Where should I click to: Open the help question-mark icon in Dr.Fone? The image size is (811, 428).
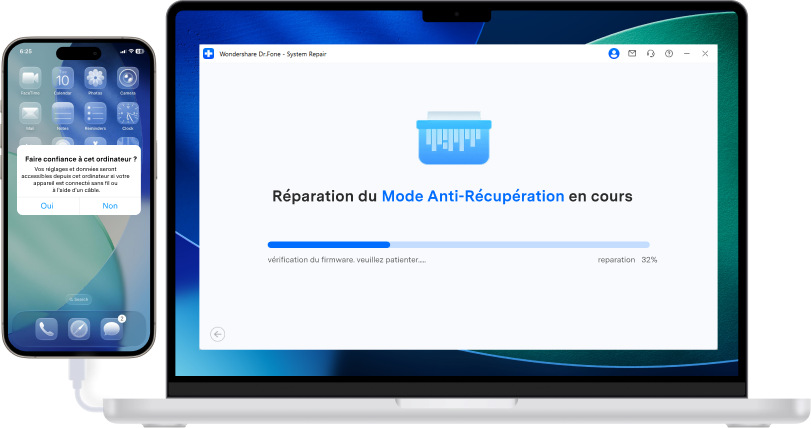coord(669,53)
